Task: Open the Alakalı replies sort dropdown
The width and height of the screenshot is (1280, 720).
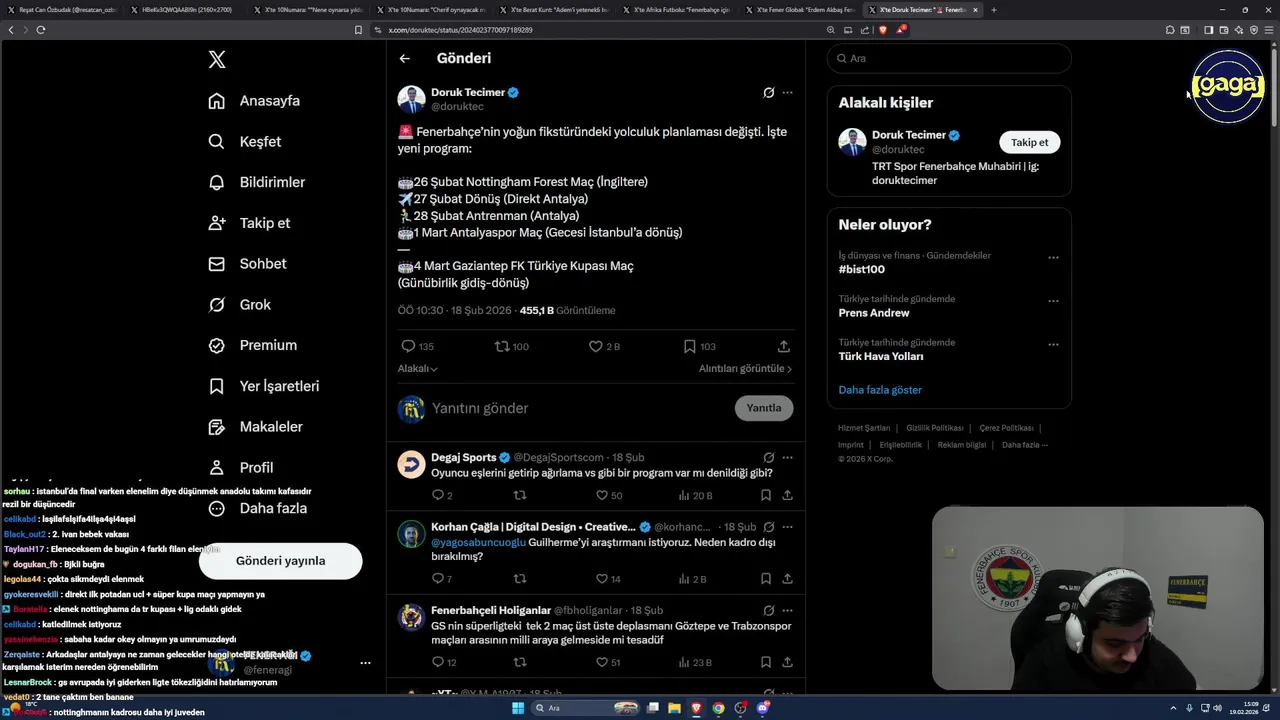Action: 418,369
